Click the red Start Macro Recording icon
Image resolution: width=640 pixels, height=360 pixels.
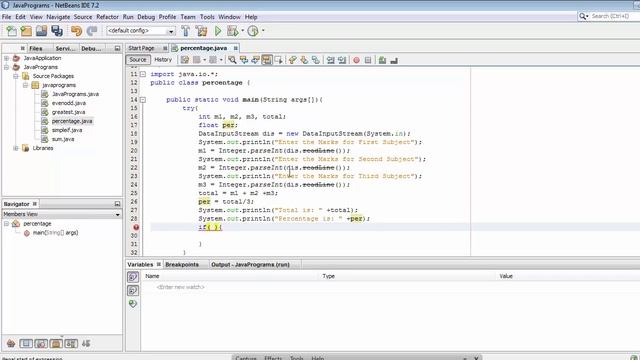pyautogui.click(x=356, y=60)
